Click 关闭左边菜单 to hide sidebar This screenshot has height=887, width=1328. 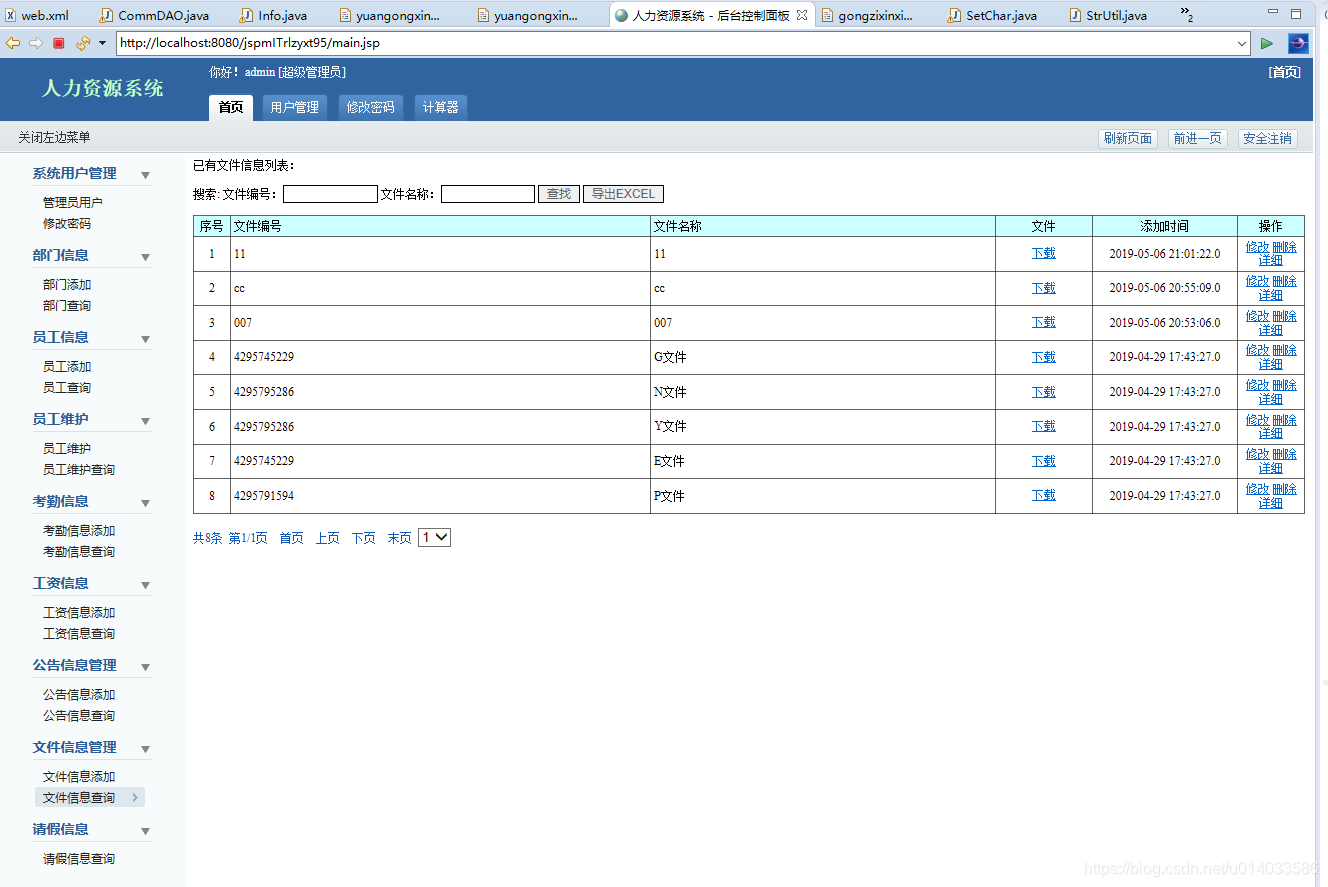point(54,138)
